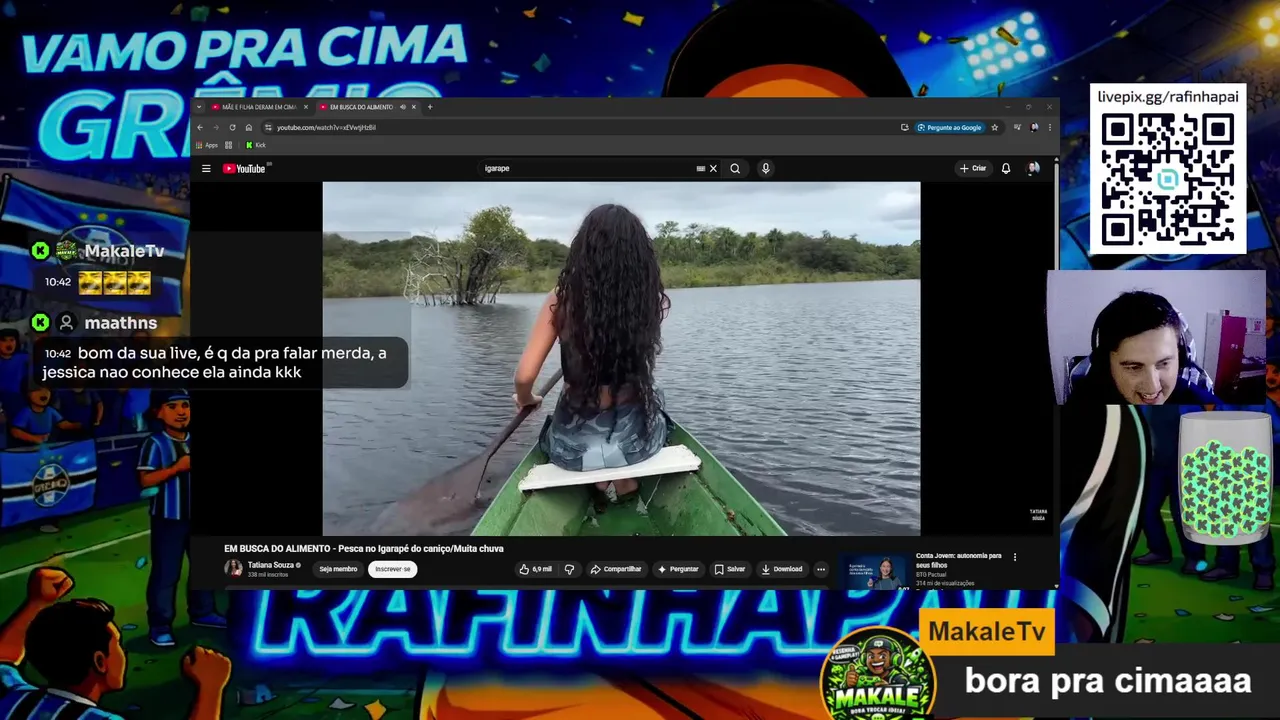
Task: Open the Tatiana Souza channel avatar
Action: pyautogui.click(x=233, y=568)
